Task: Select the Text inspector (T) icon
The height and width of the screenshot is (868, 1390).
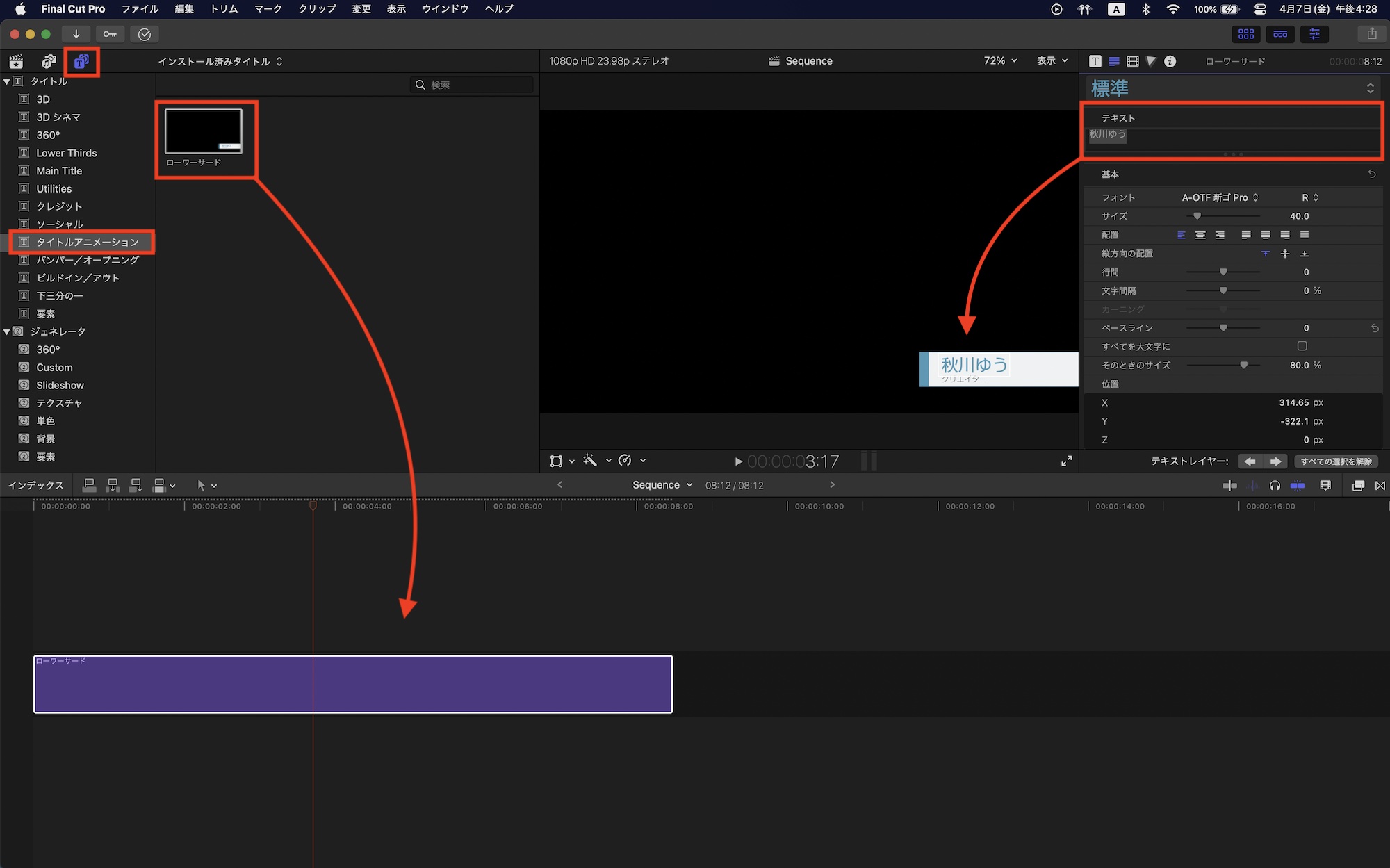Action: tap(1095, 61)
